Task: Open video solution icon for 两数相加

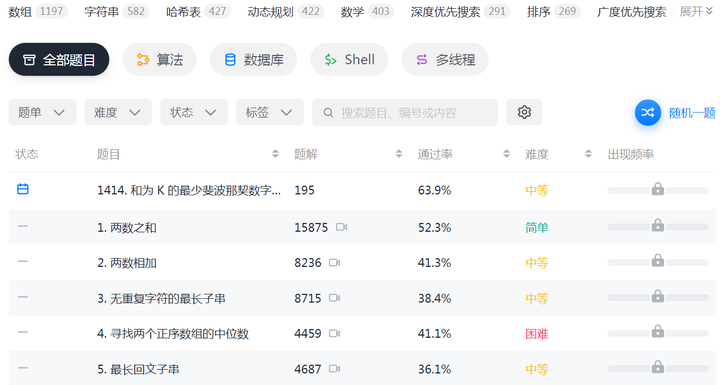Action: (334, 263)
